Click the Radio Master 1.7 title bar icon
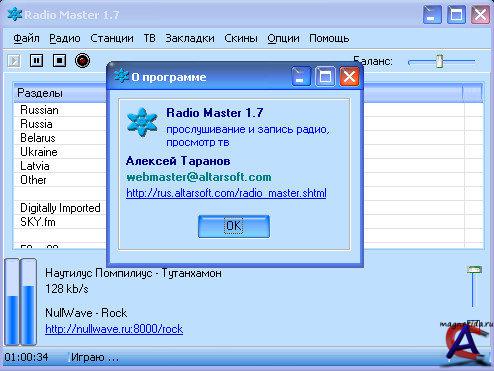494x371 pixels. coord(15,14)
